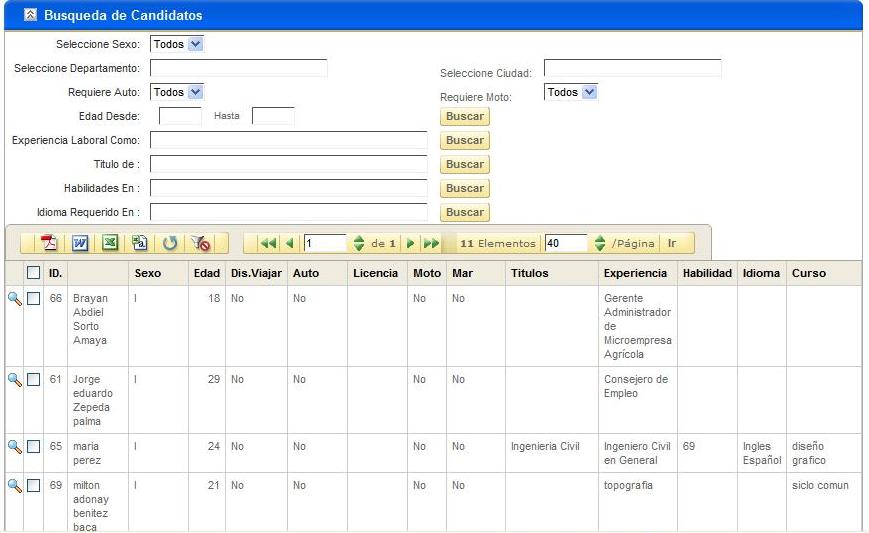The image size is (869, 533).
Task: Export the candidate list to Word
Action: [80, 243]
